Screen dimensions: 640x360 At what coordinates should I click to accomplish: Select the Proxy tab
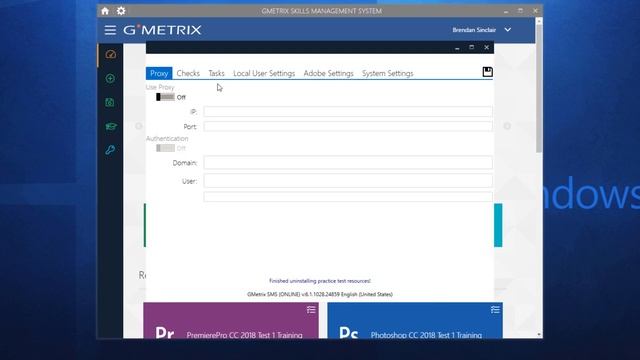click(159, 73)
